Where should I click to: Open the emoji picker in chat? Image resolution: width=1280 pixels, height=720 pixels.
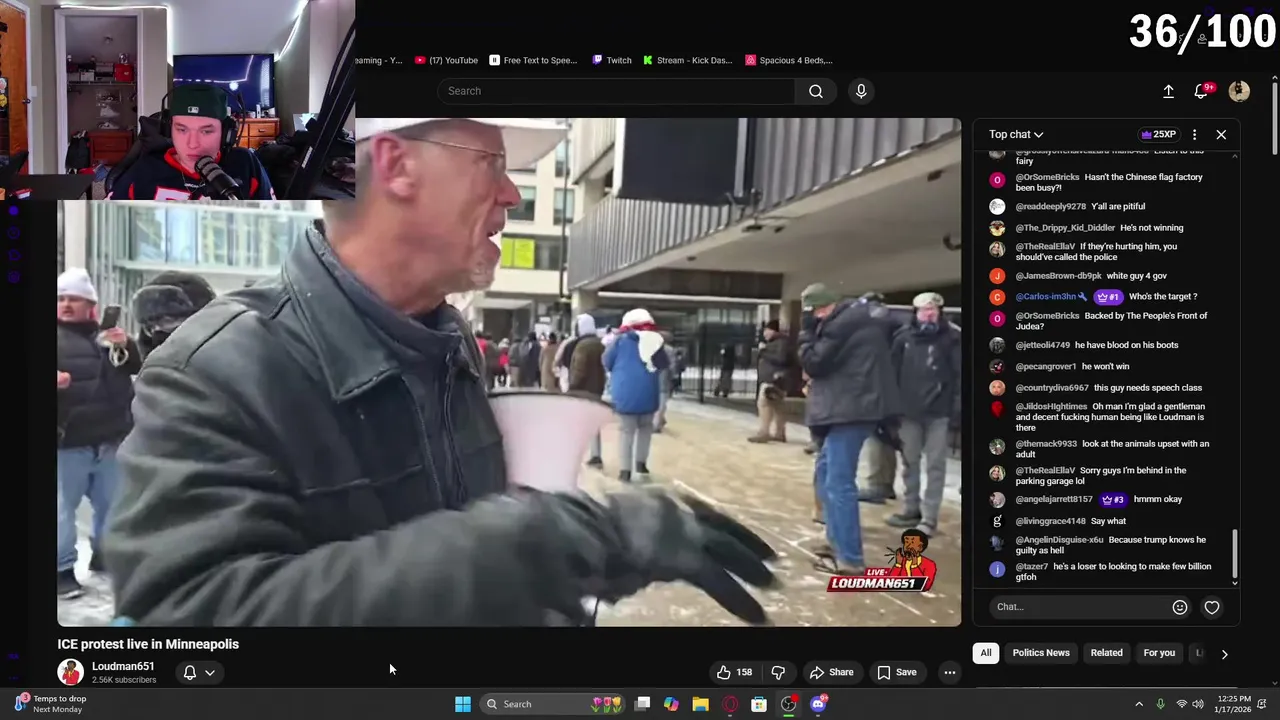pos(1180,607)
